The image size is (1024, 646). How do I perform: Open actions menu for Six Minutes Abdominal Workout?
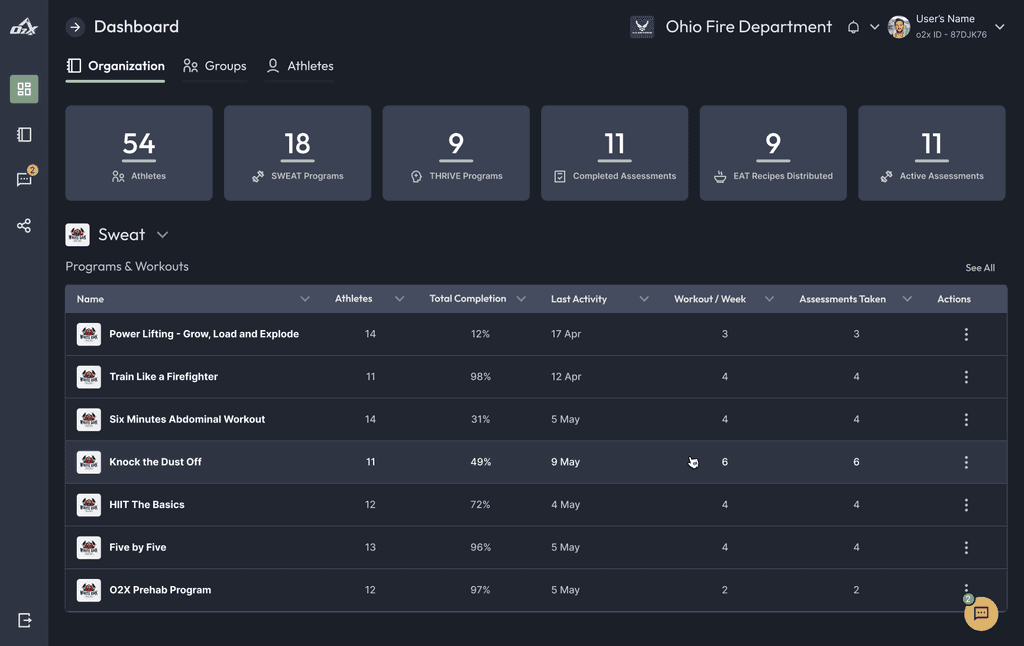[x=966, y=419]
